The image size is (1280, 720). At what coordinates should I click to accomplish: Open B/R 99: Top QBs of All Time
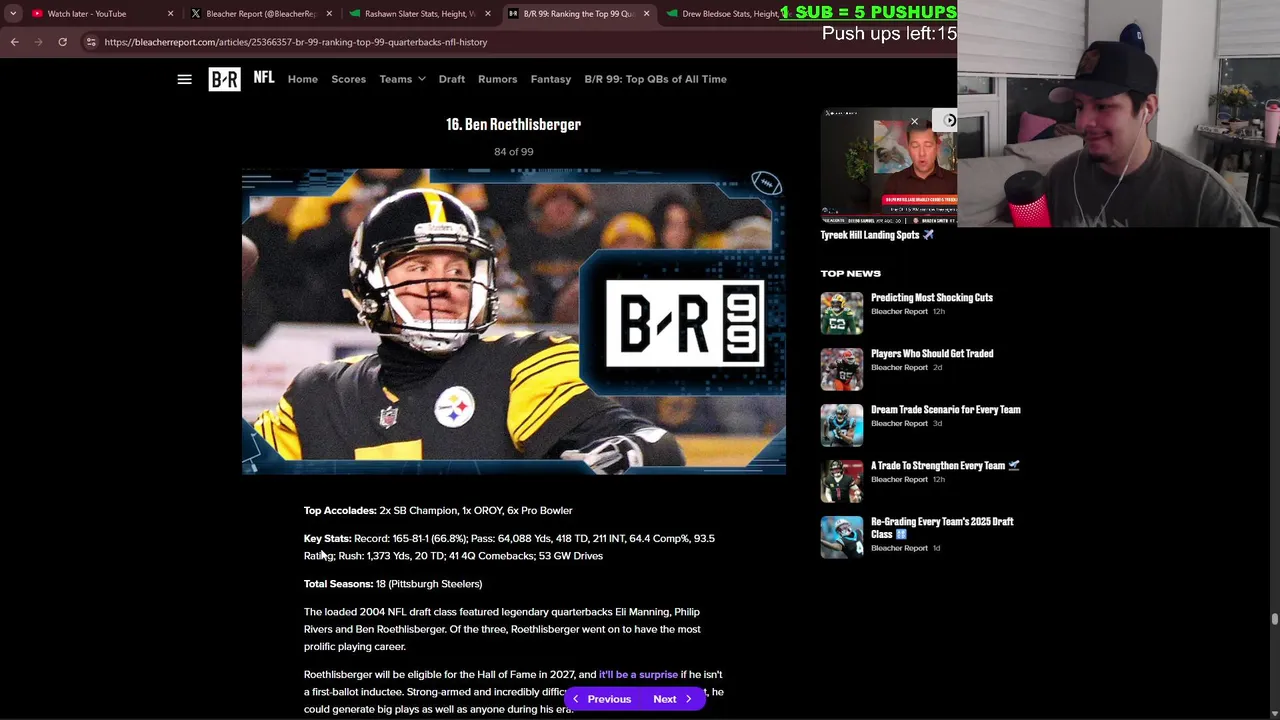coord(656,79)
